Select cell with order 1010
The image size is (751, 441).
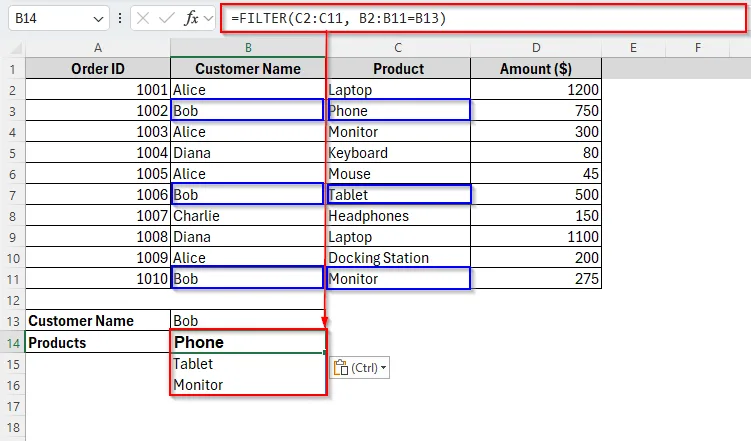(98, 279)
